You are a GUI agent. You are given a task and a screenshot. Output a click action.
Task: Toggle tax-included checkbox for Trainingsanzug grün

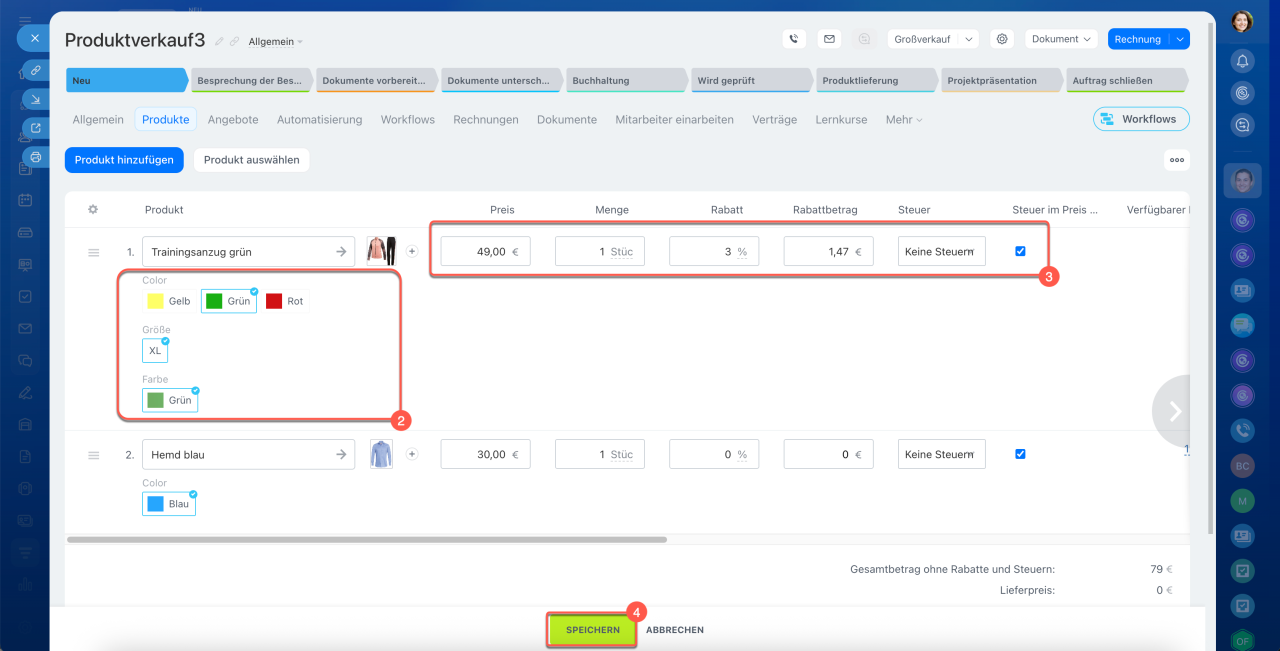[1020, 251]
